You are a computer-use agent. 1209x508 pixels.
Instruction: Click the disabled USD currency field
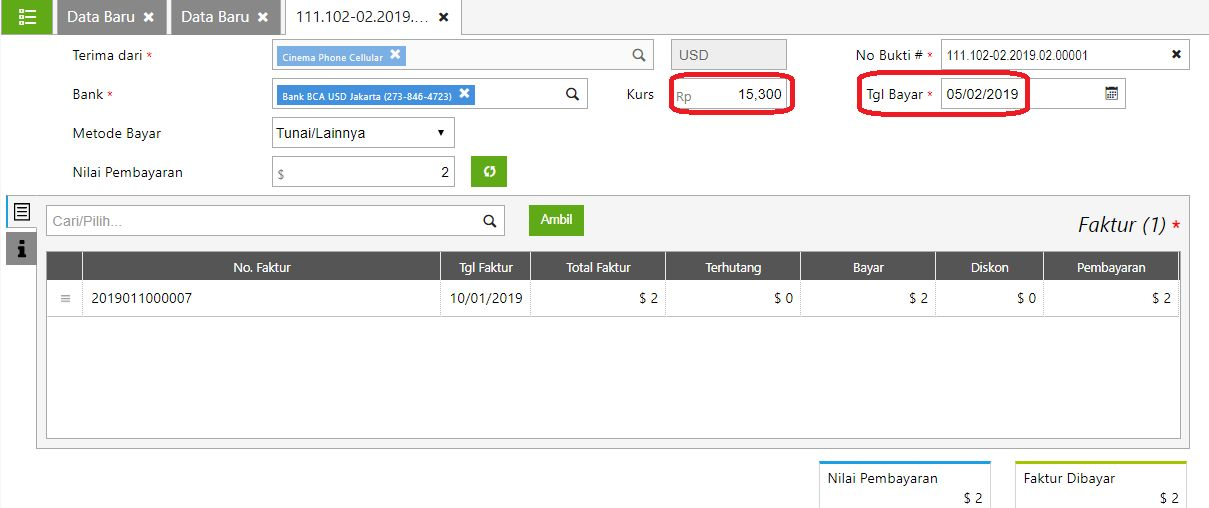(x=729, y=55)
